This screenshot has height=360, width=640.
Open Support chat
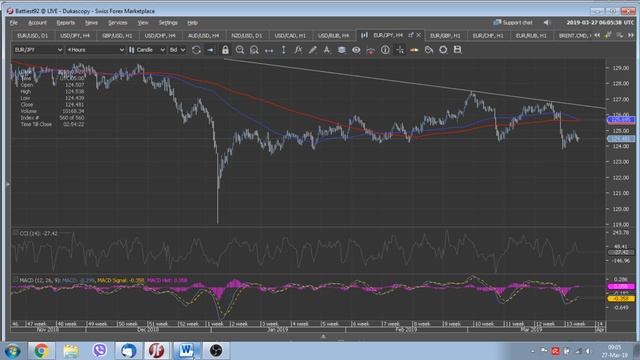pos(513,22)
